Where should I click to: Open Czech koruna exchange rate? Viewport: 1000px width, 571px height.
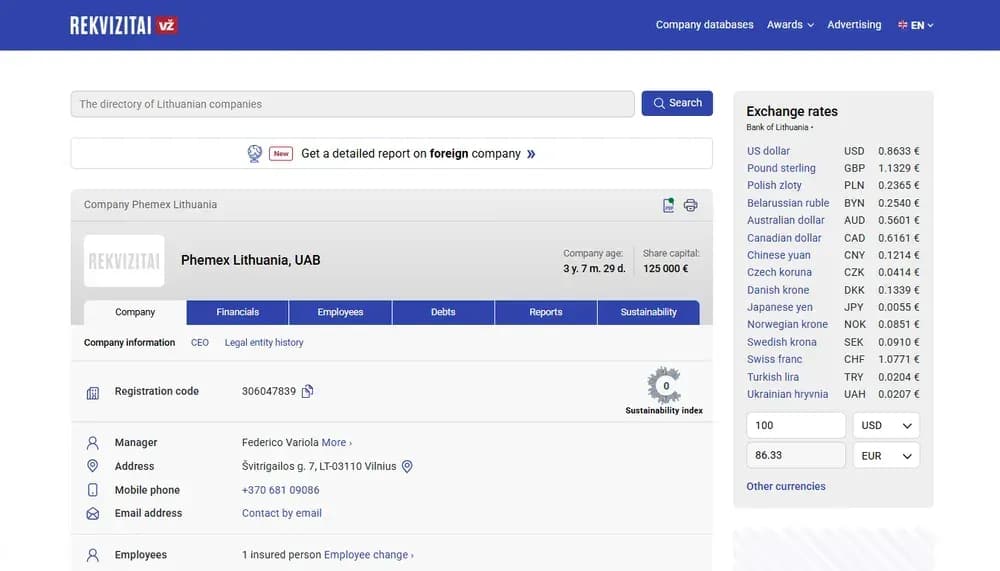779,272
